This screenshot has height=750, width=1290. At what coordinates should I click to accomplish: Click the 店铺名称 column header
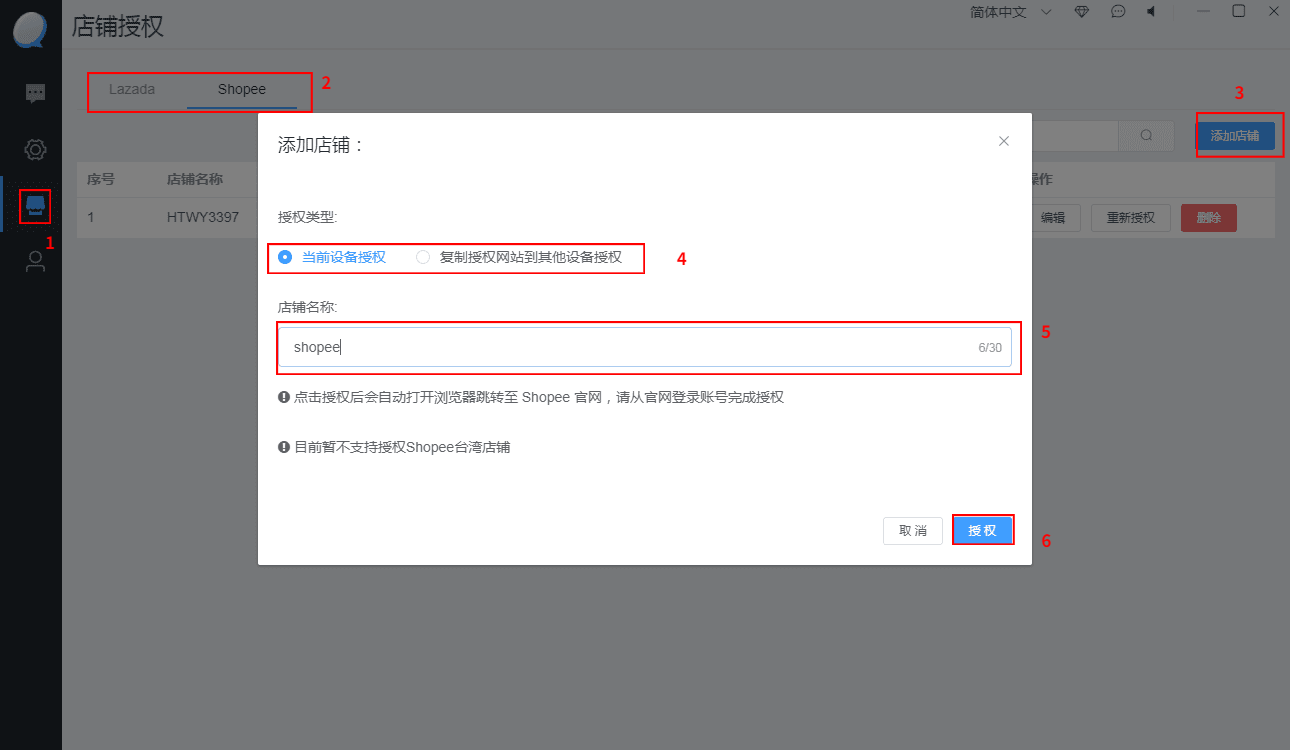[195, 180]
